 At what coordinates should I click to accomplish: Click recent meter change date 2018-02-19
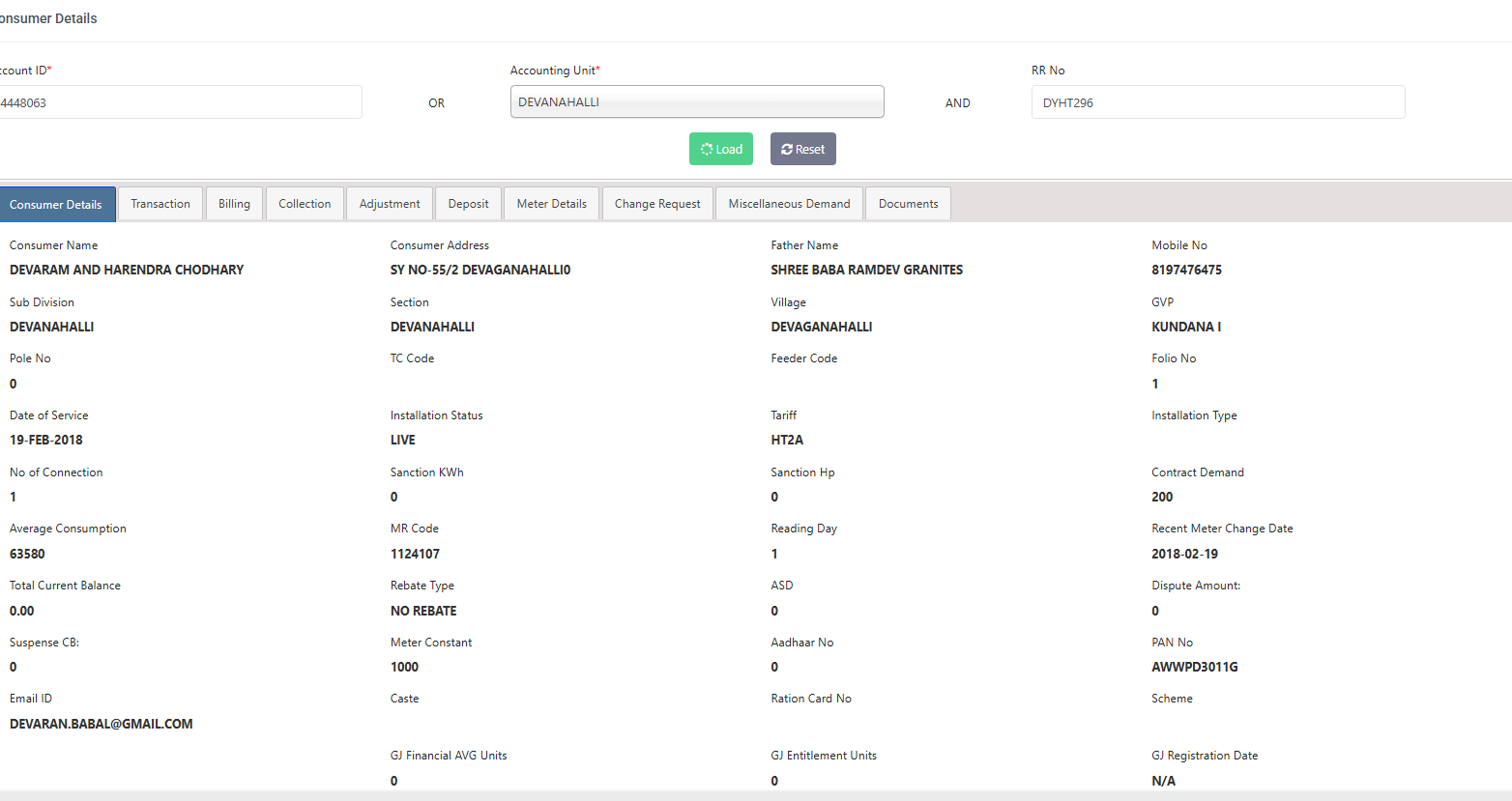(1185, 554)
